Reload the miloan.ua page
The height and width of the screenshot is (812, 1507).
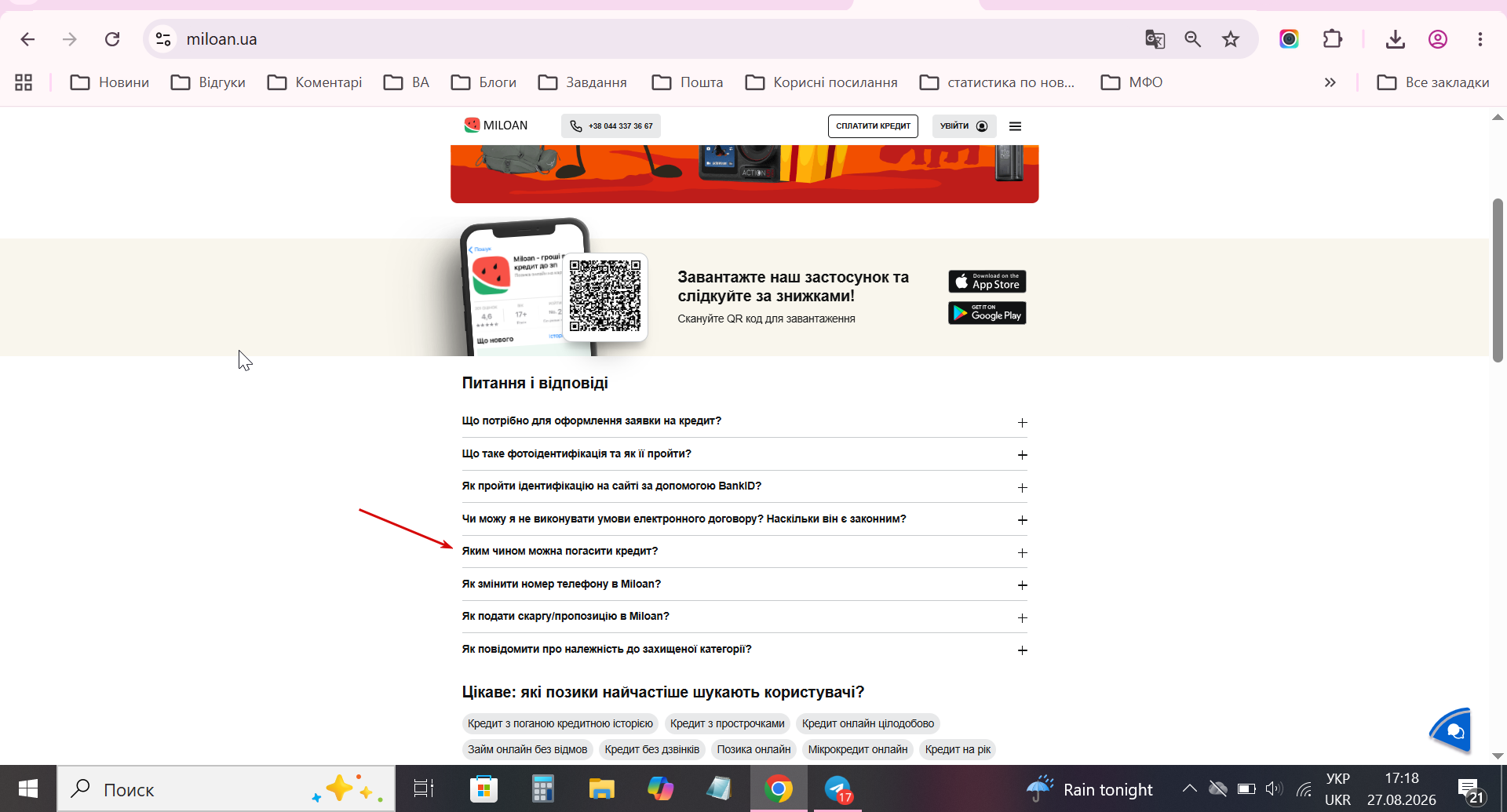[x=112, y=39]
